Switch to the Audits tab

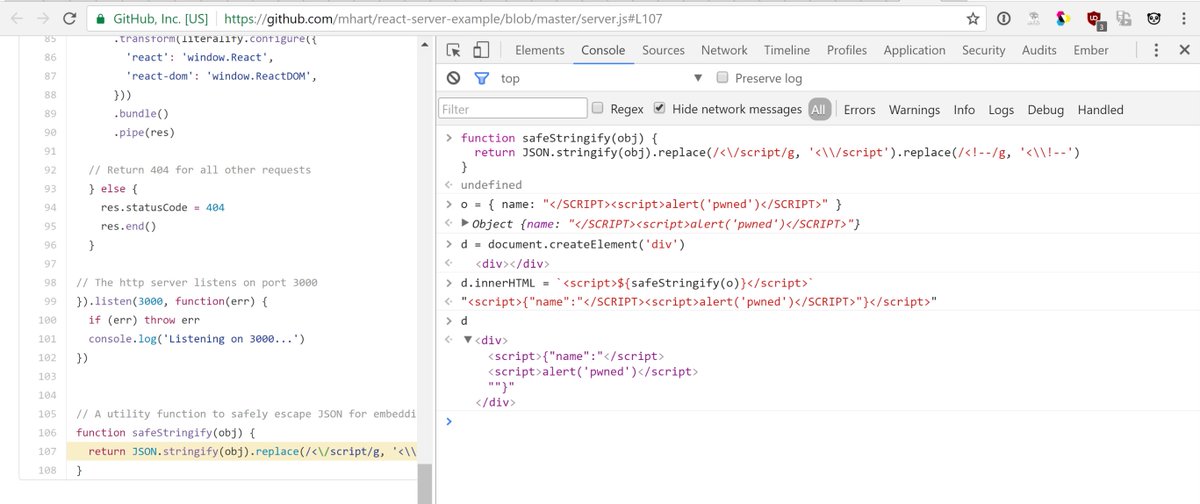[1039, 50]
